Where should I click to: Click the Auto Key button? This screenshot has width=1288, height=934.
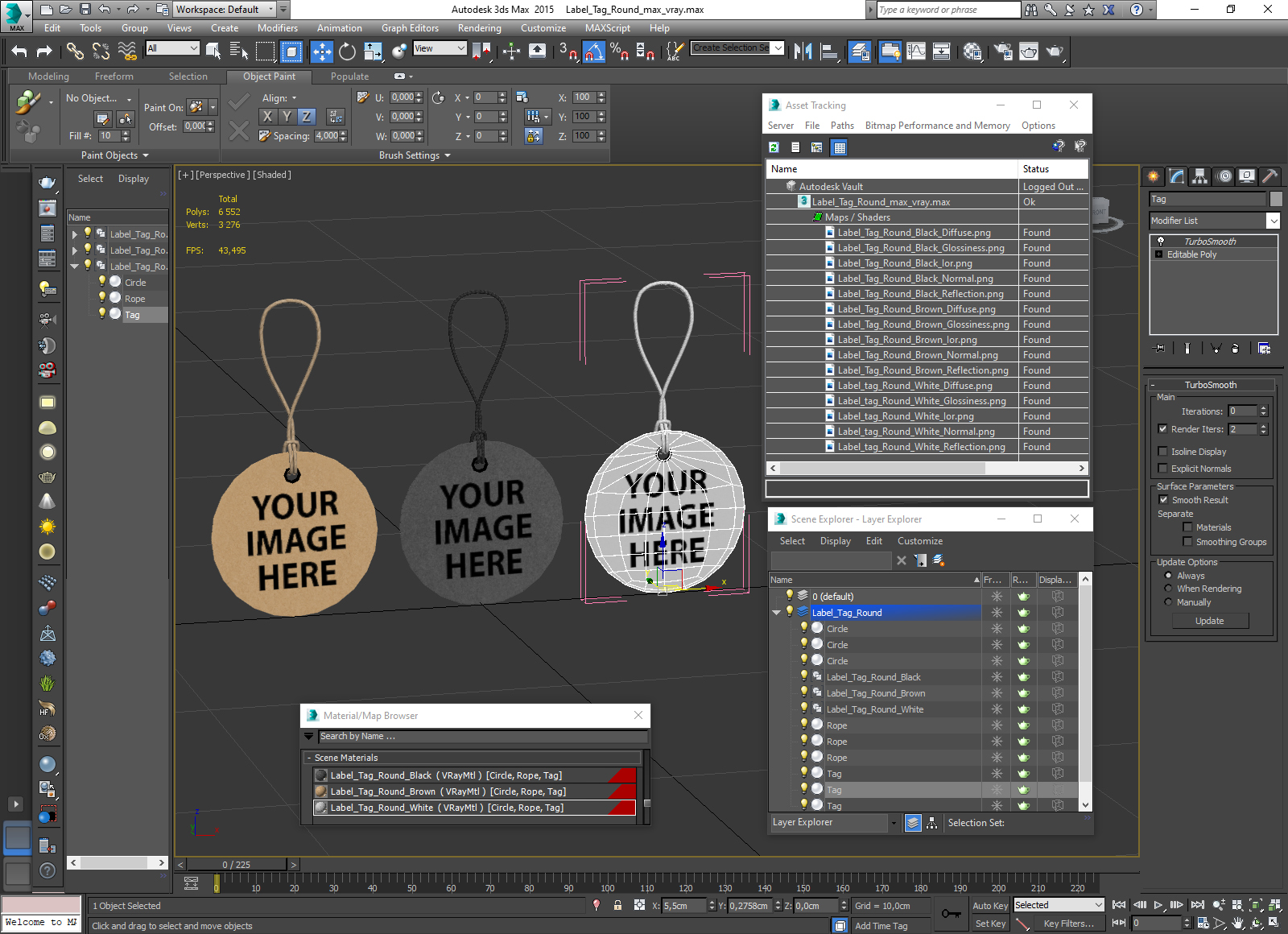click(x=989, y=906)
